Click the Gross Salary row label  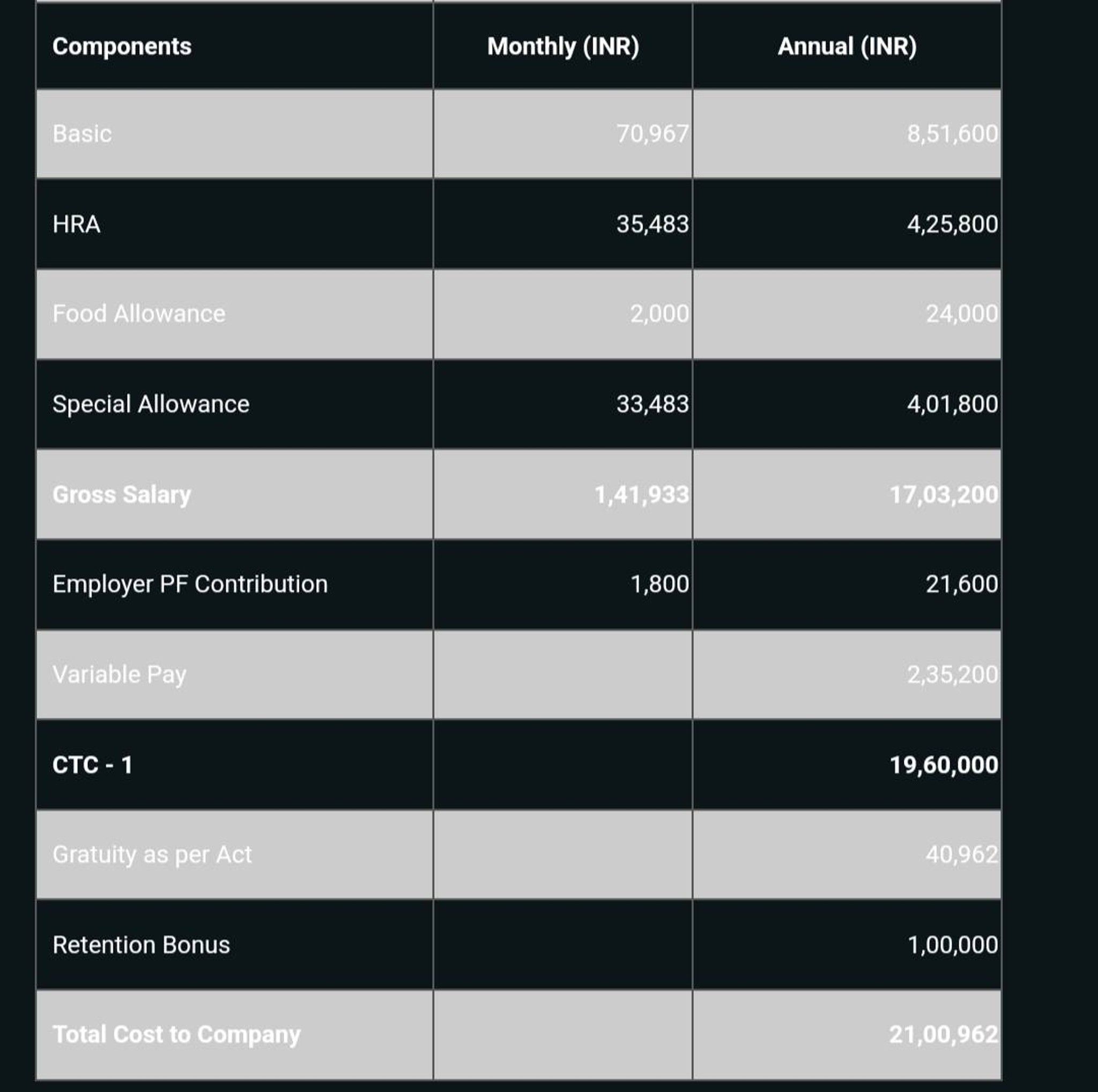122,494
